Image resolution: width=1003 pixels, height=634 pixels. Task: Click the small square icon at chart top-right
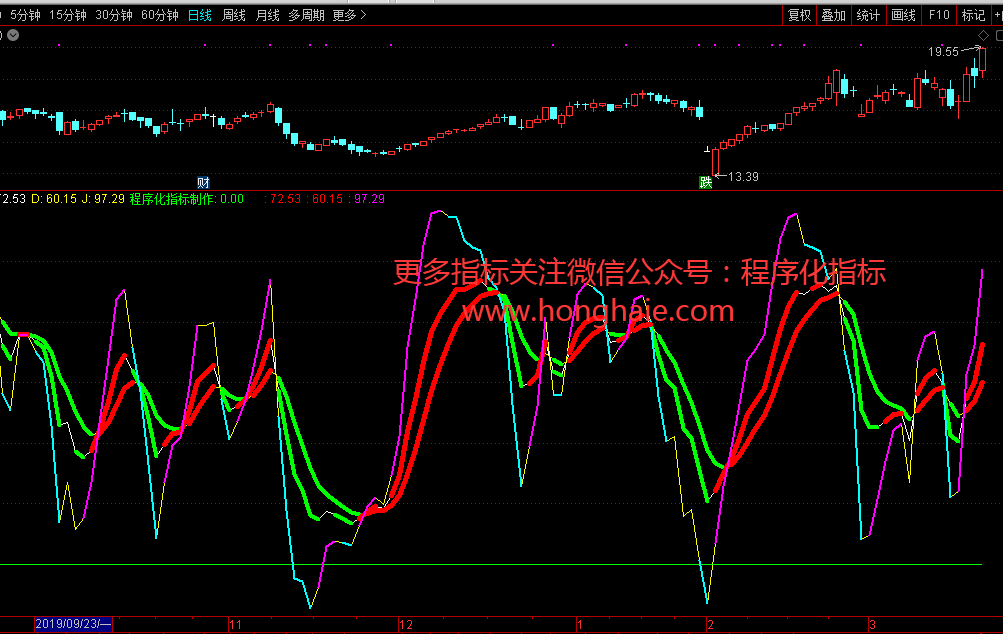coord(997,36)
